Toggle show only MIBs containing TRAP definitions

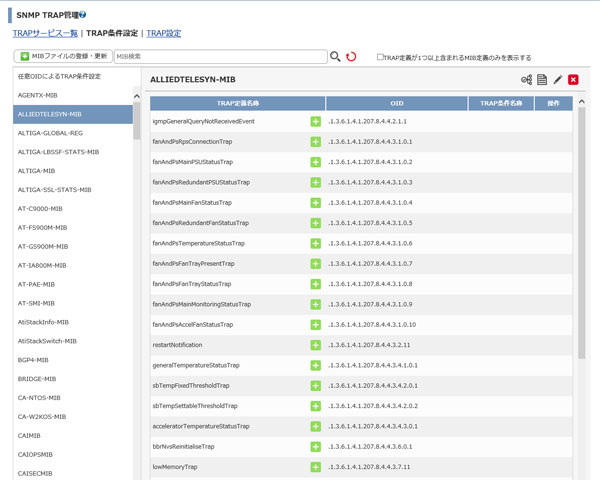(x=380, y=57)
